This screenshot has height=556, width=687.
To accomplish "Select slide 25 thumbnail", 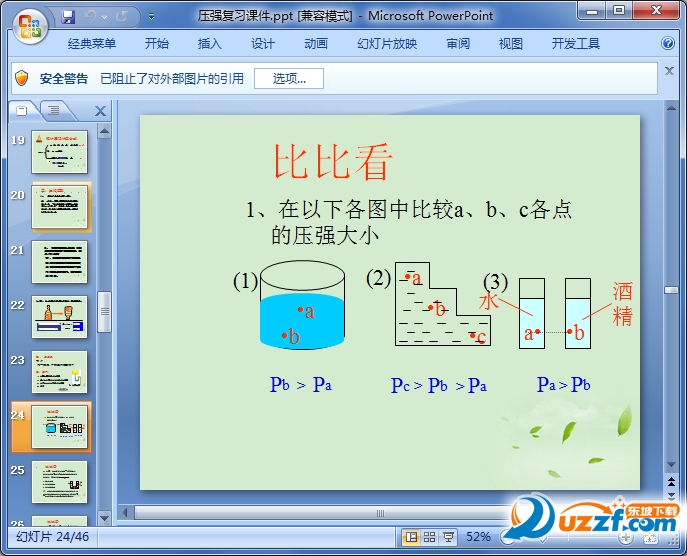I will click(60, 482).
